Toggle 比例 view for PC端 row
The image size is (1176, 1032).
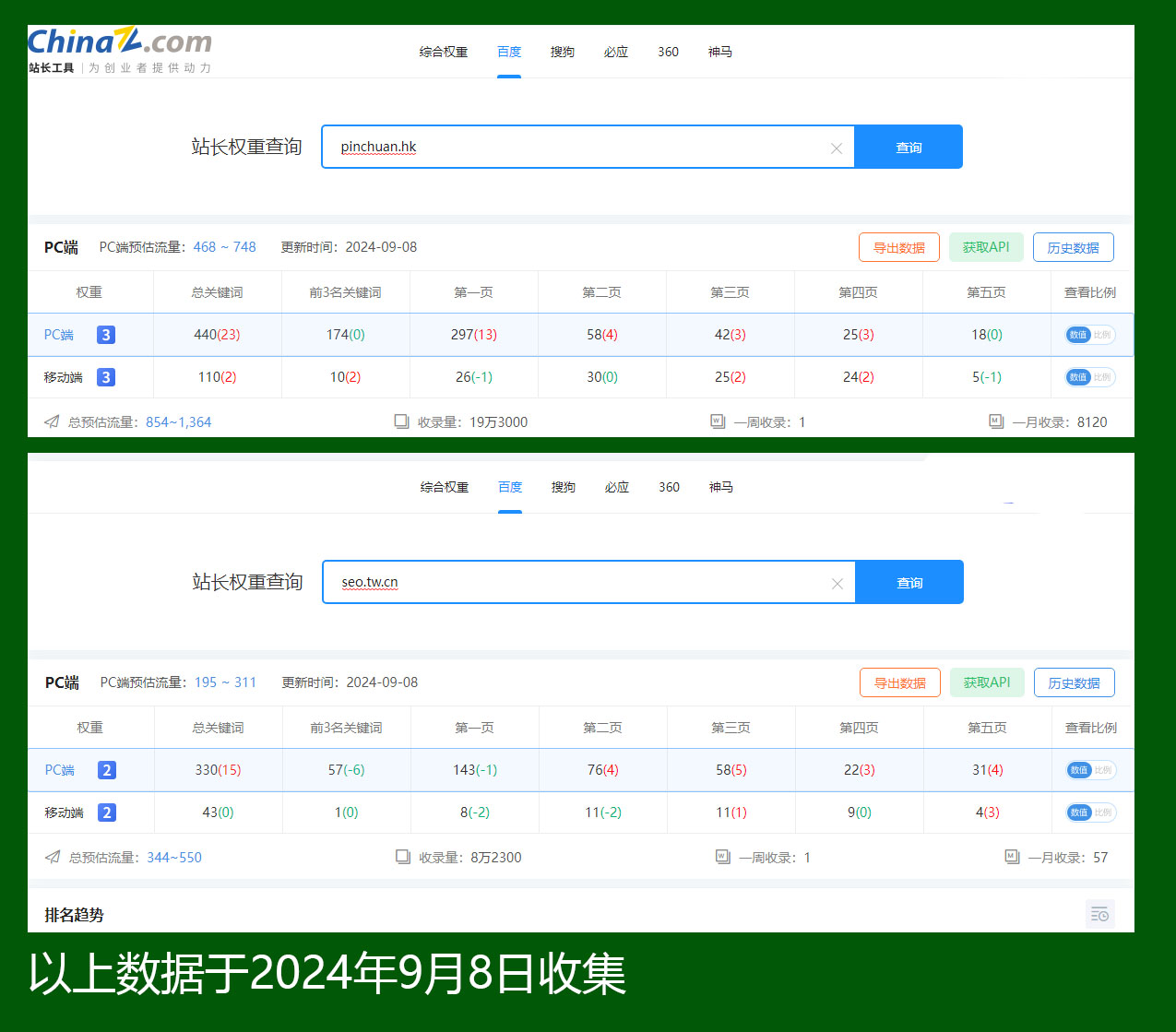click(1103, 335)
